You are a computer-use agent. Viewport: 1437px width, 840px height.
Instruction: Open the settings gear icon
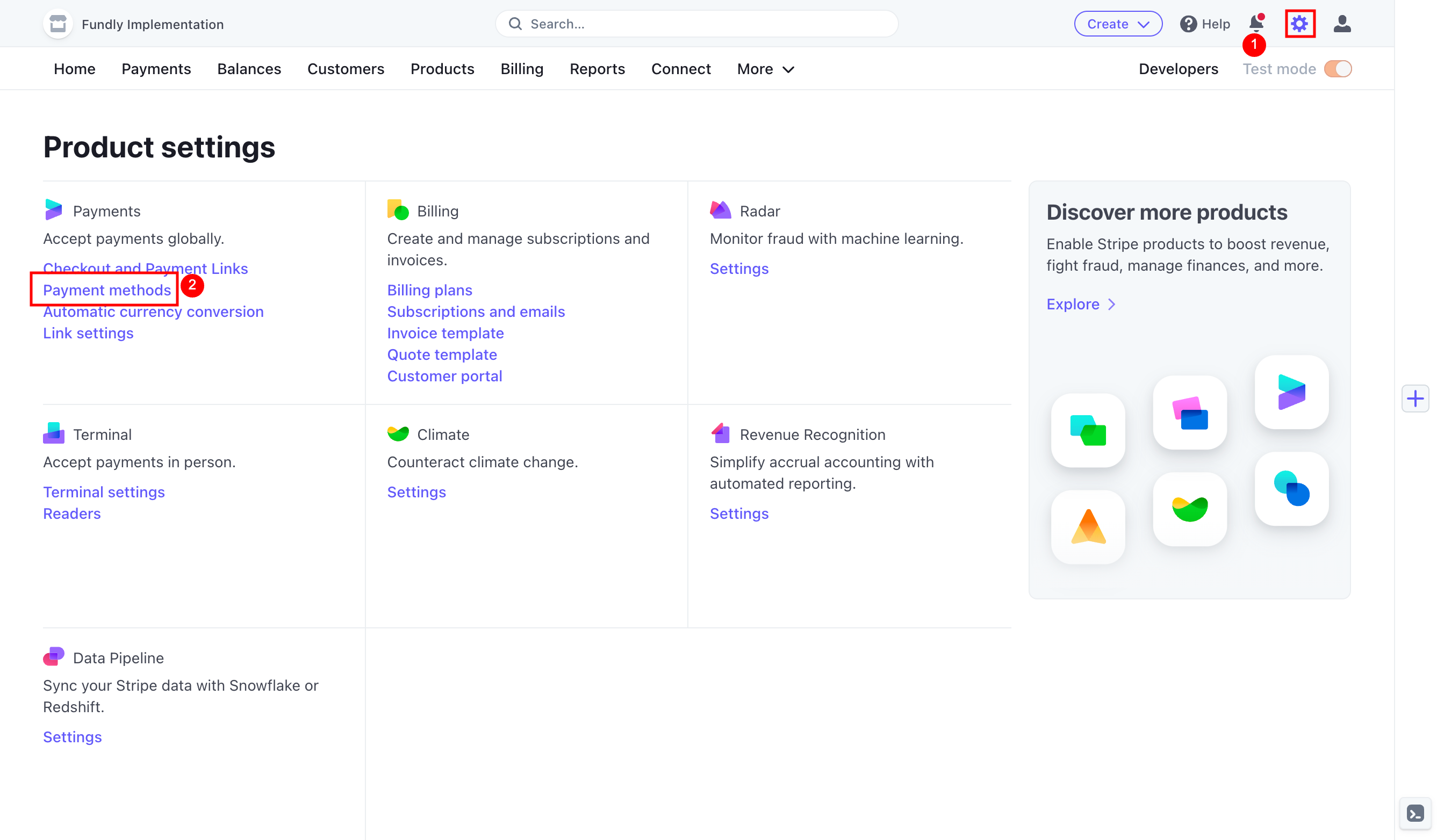coord(1299,24)
